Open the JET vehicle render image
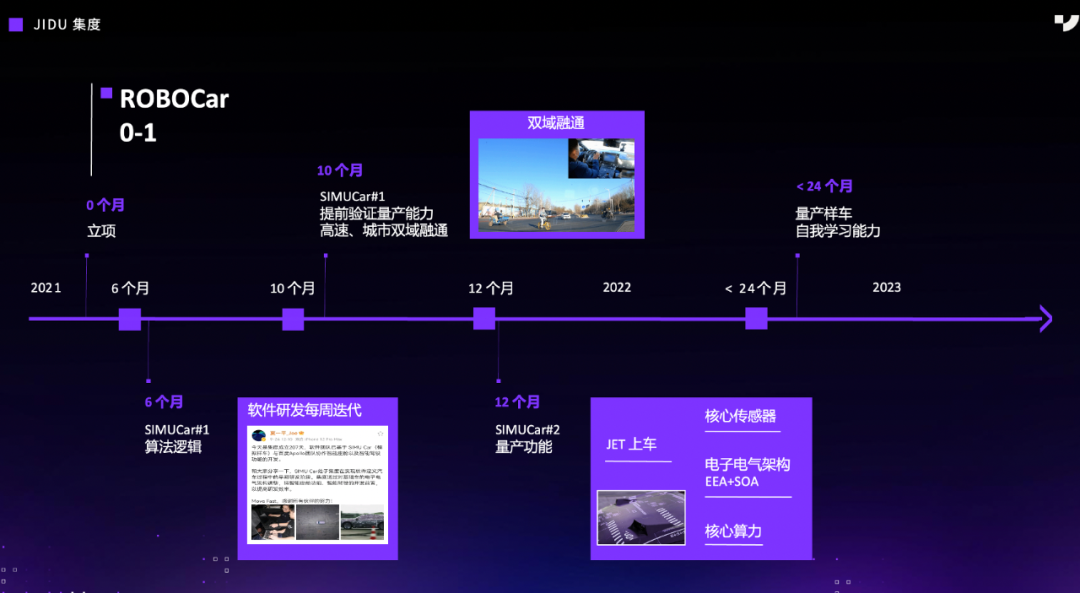The width and height of the screenshot is (1080, 593). pyautogui.click(x=641, y=517)
